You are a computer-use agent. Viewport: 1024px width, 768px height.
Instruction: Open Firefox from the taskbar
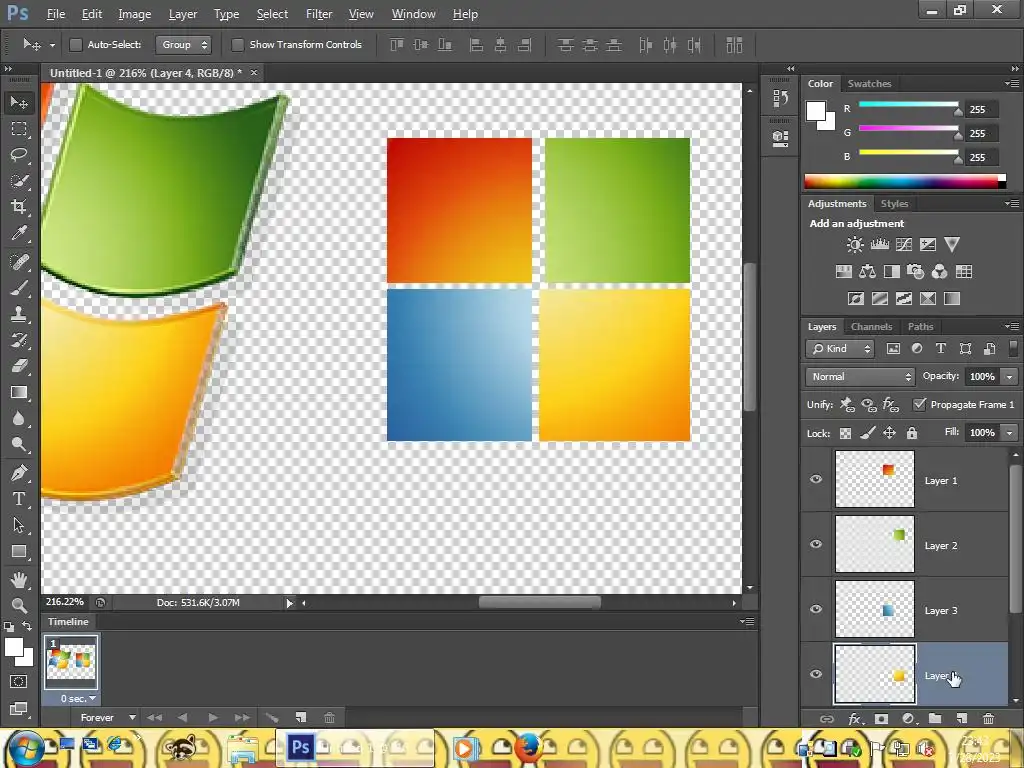(528, 748)
